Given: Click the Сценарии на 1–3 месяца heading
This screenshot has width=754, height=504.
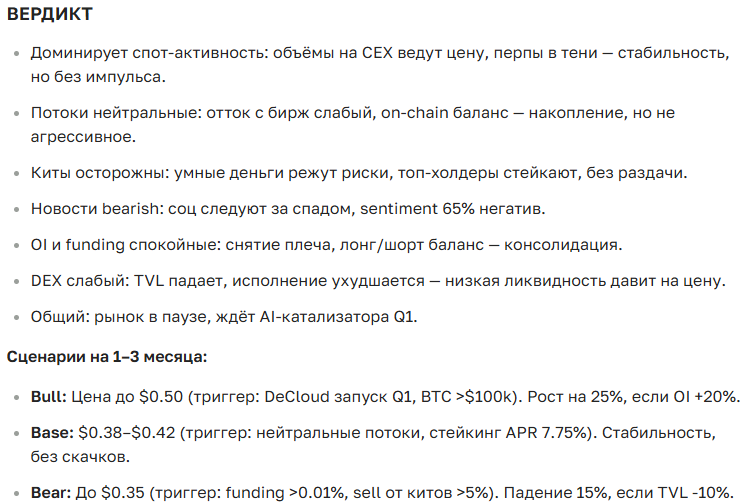Looking at the screenshot, I should pos(108,355).
